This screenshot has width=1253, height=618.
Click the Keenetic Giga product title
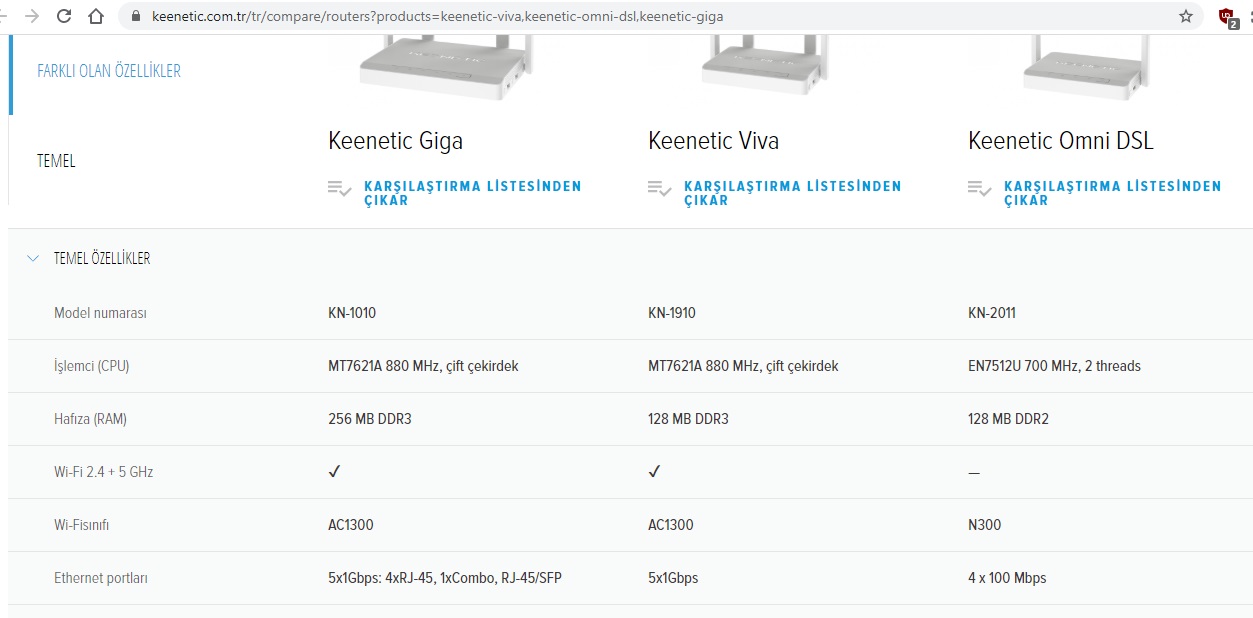pyautogui.click(x=396, y=141)
